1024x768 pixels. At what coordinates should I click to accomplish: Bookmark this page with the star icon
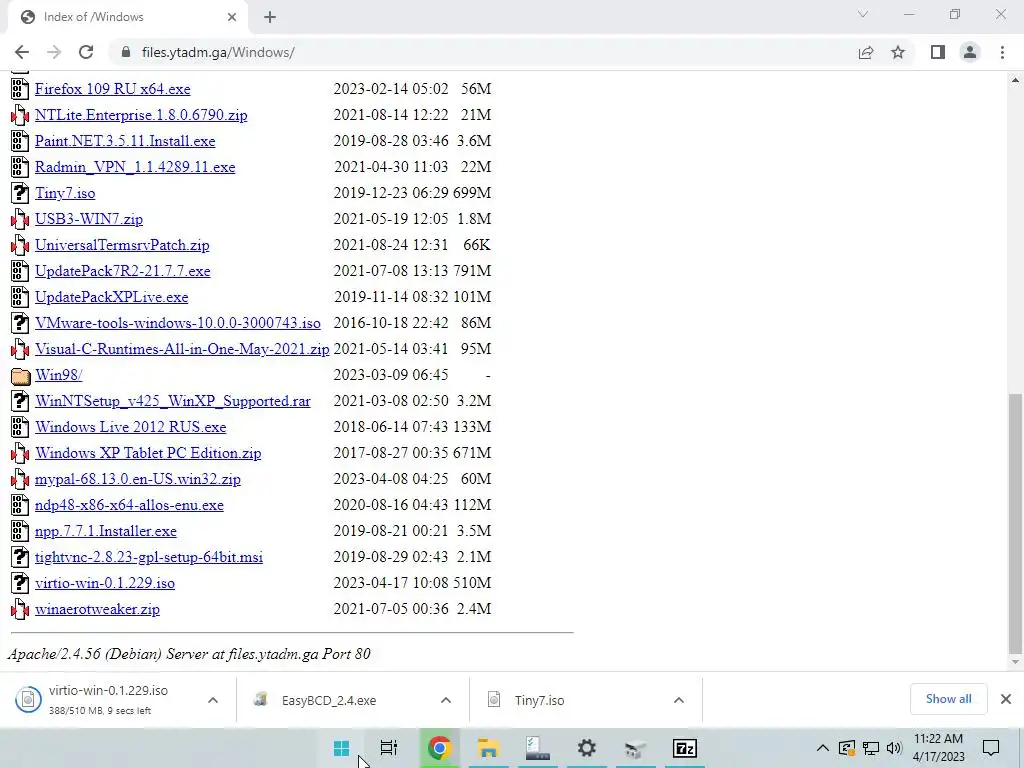click(x=898, y=52)
